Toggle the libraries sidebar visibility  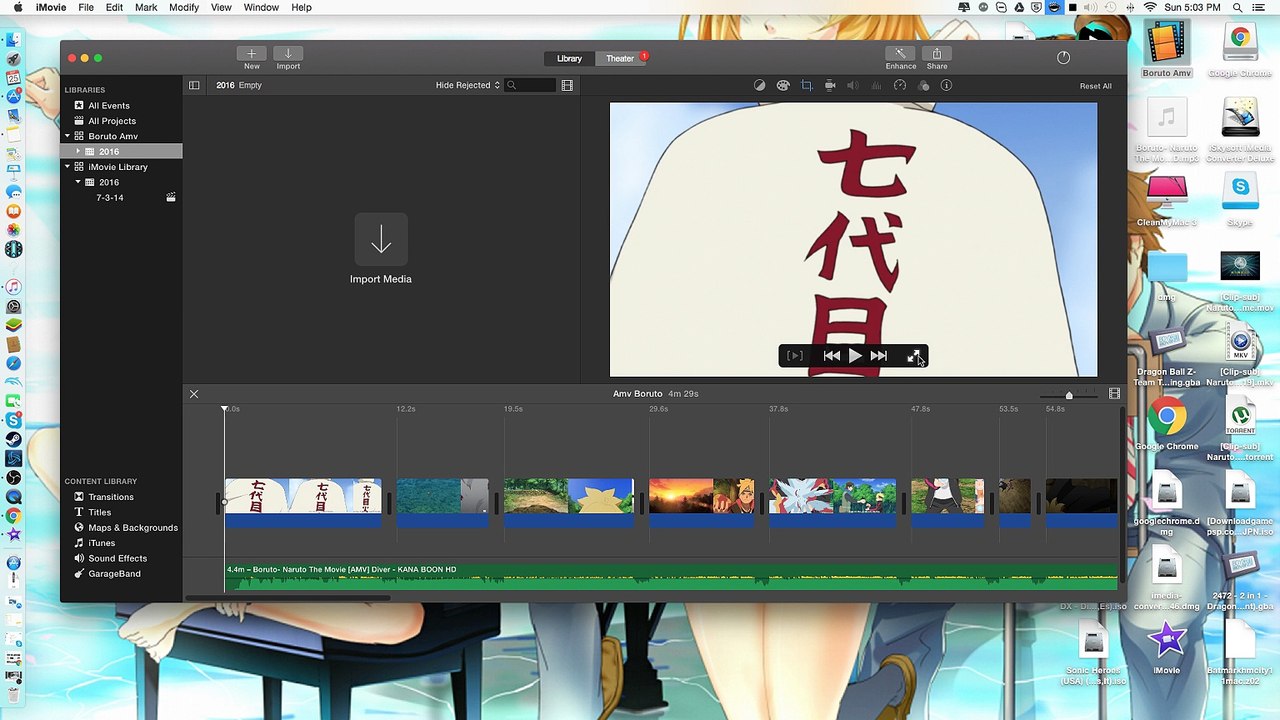[194, 86]
